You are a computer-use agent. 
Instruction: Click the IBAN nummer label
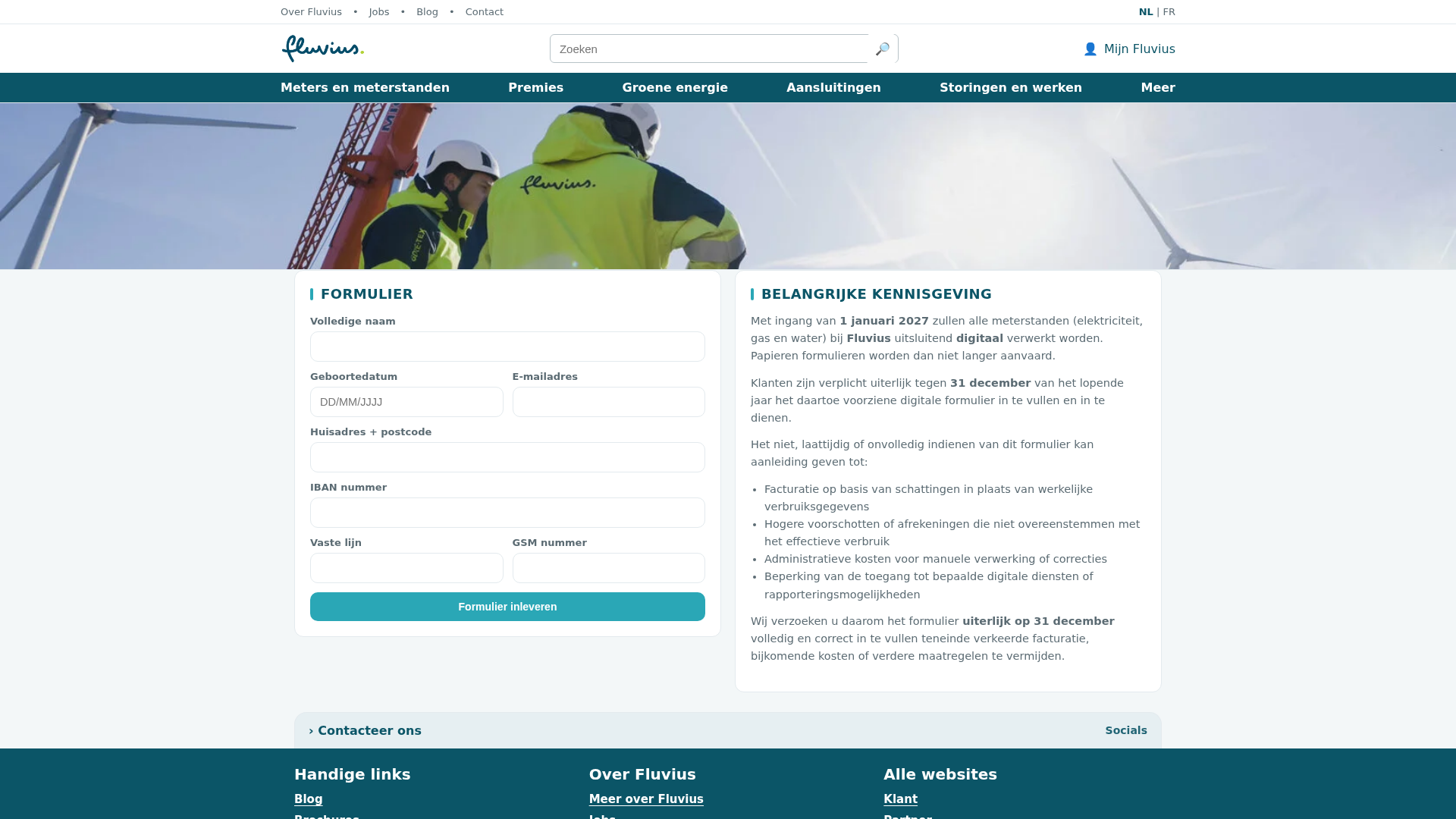point(348,488)
